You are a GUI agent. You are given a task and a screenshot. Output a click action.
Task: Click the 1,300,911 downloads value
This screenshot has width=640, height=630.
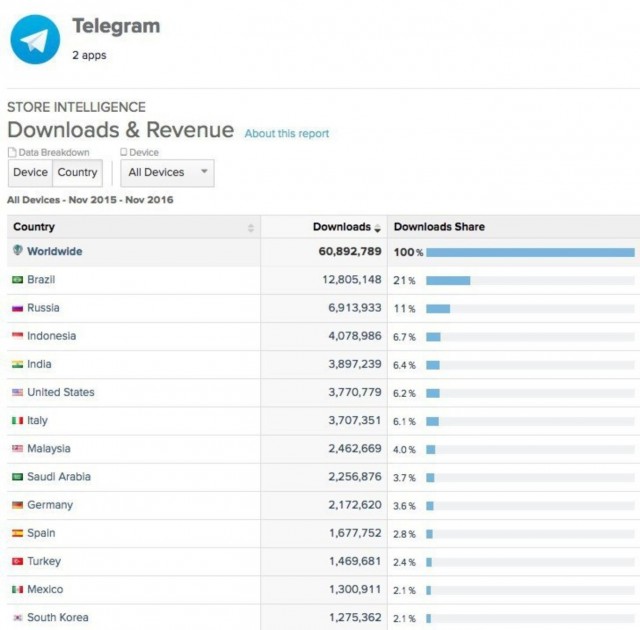[x=355, y=590]
